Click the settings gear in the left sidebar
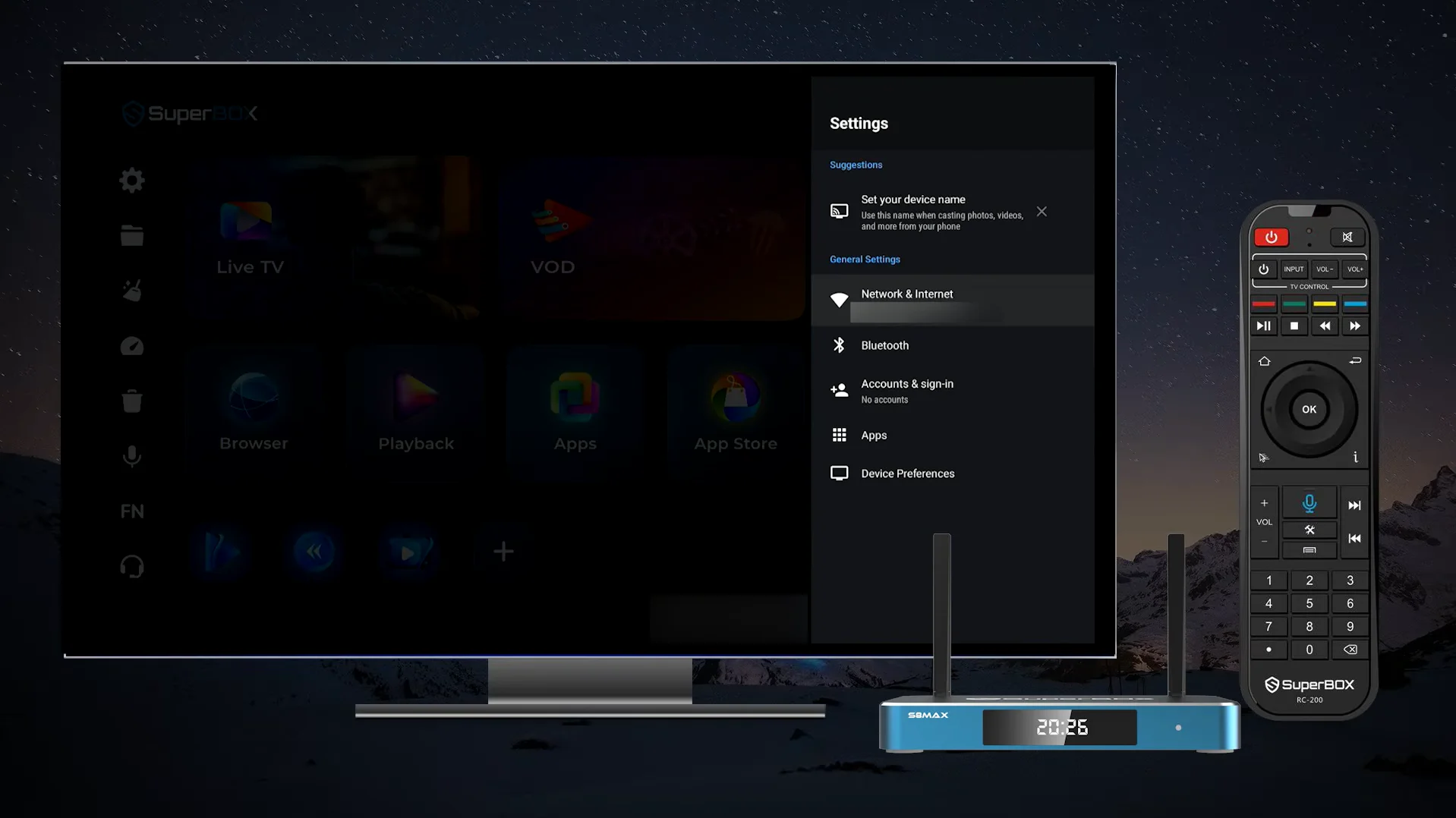1456x818 pixels. click(132, 181)
